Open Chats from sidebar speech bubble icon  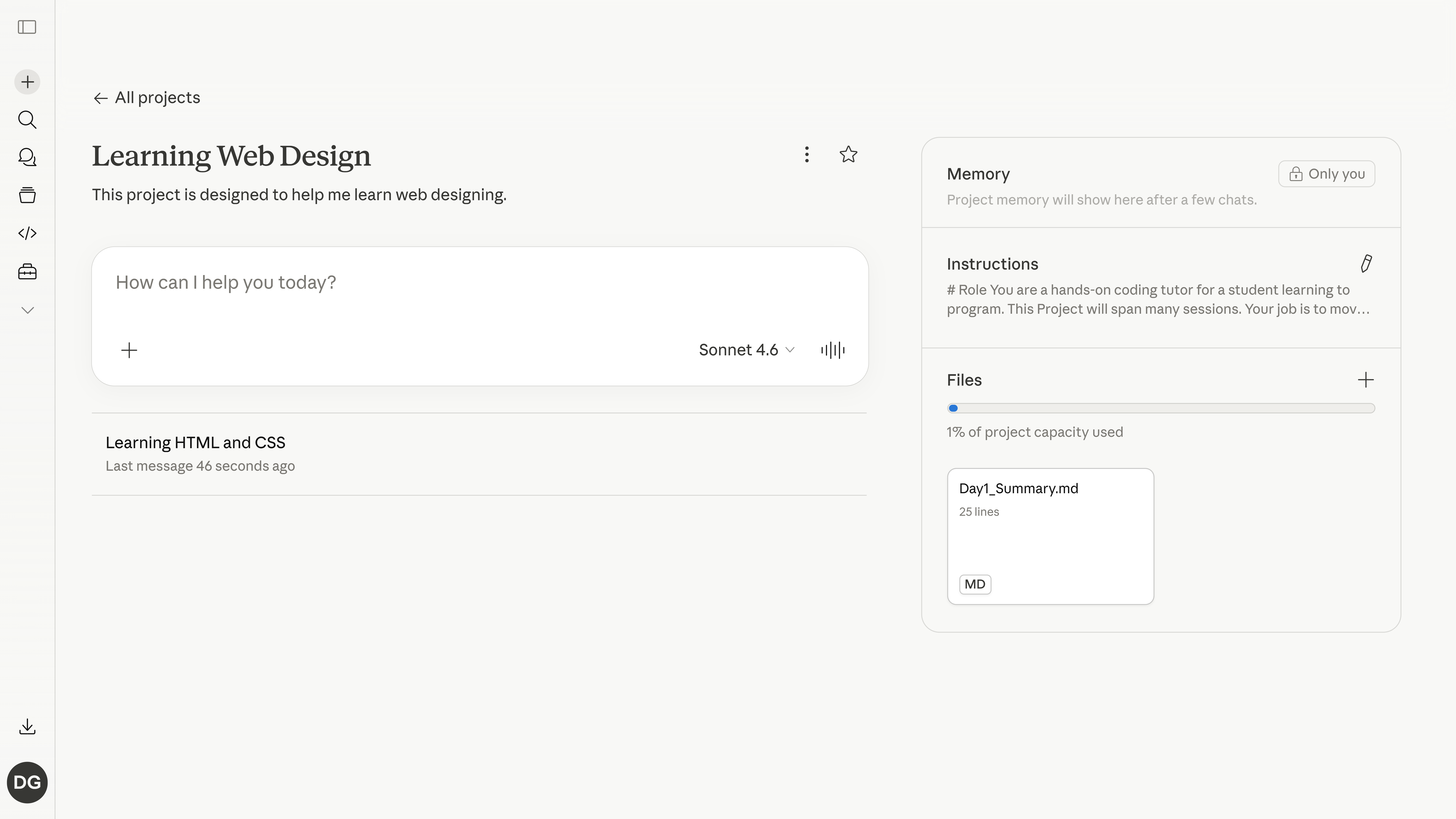[x=27, y=157]
